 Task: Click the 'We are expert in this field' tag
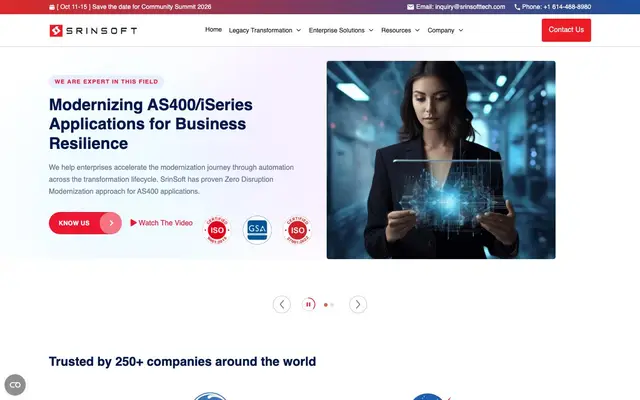click(x=106, y=82)
